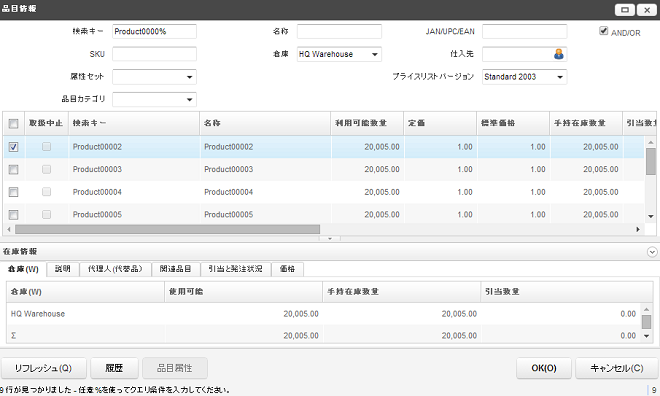Select Product00004 search key cell
The image size is (660, 396).
pyautogui.click(x=134, y=192)
